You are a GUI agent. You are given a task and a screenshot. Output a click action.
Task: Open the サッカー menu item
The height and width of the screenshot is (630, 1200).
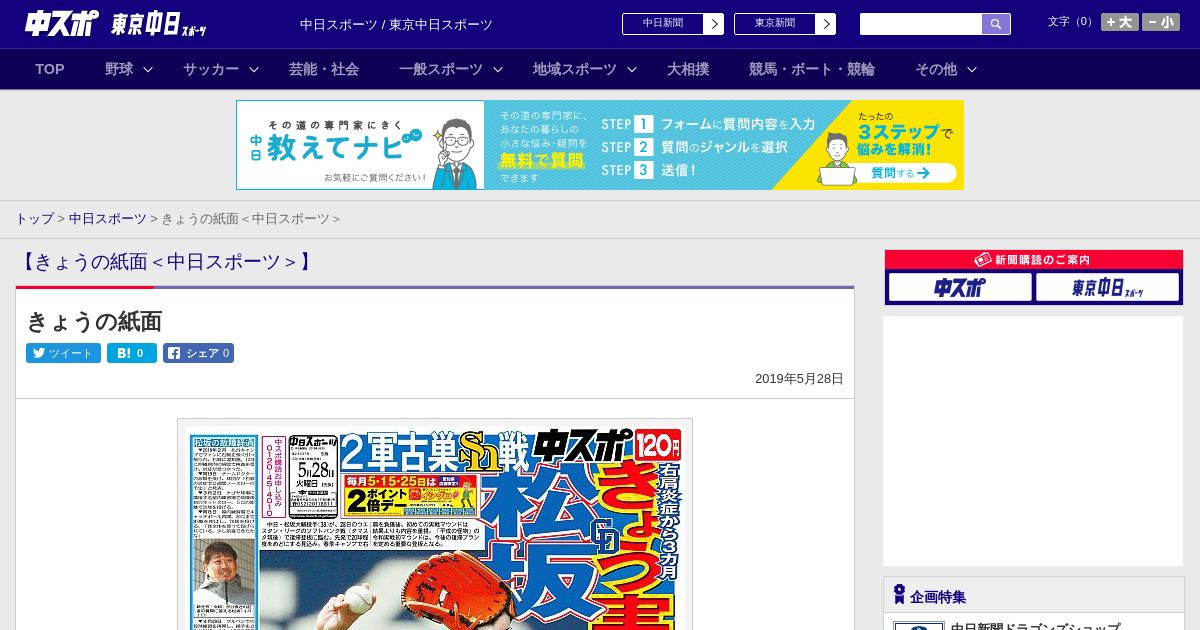click(x=211, y=69)
